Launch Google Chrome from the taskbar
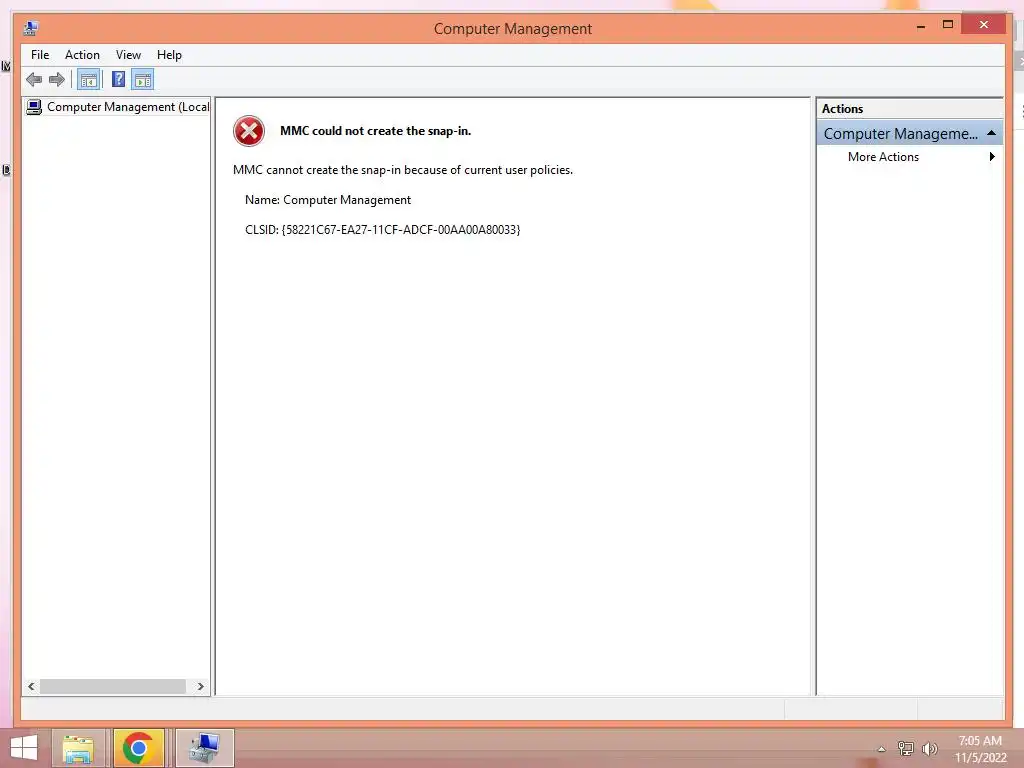 click(138, 748)
